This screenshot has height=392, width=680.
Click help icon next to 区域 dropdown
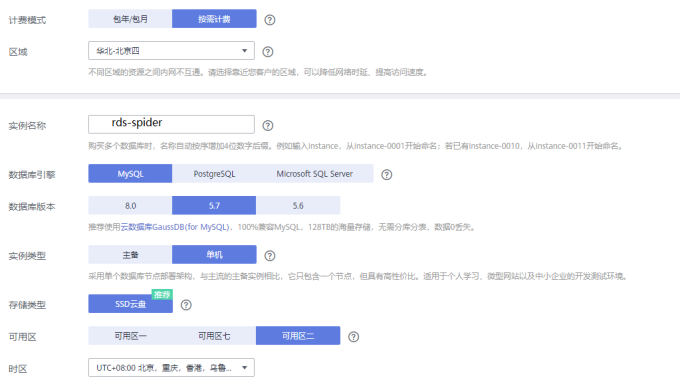pyautogui.click(x=268, y=52)
